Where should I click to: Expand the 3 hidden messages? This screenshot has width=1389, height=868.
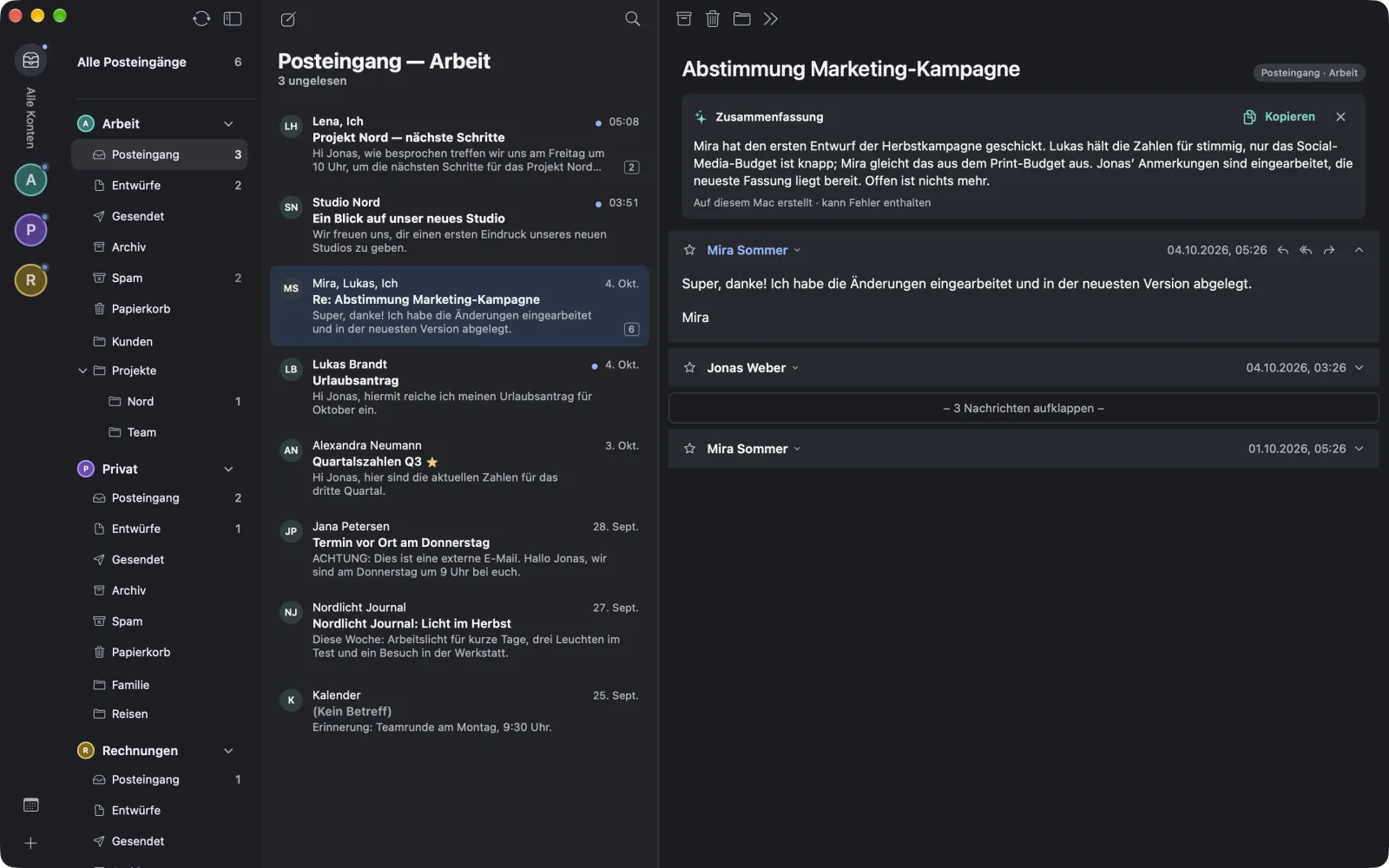(1024, 408)
